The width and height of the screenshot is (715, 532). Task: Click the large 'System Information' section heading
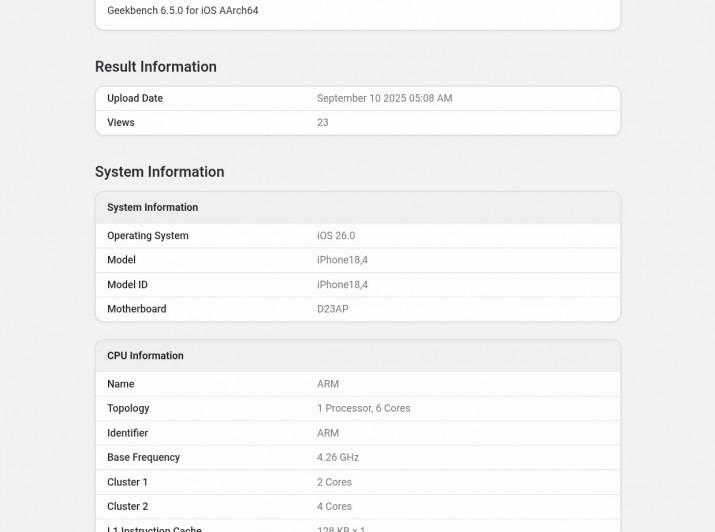tap(160, 172)
